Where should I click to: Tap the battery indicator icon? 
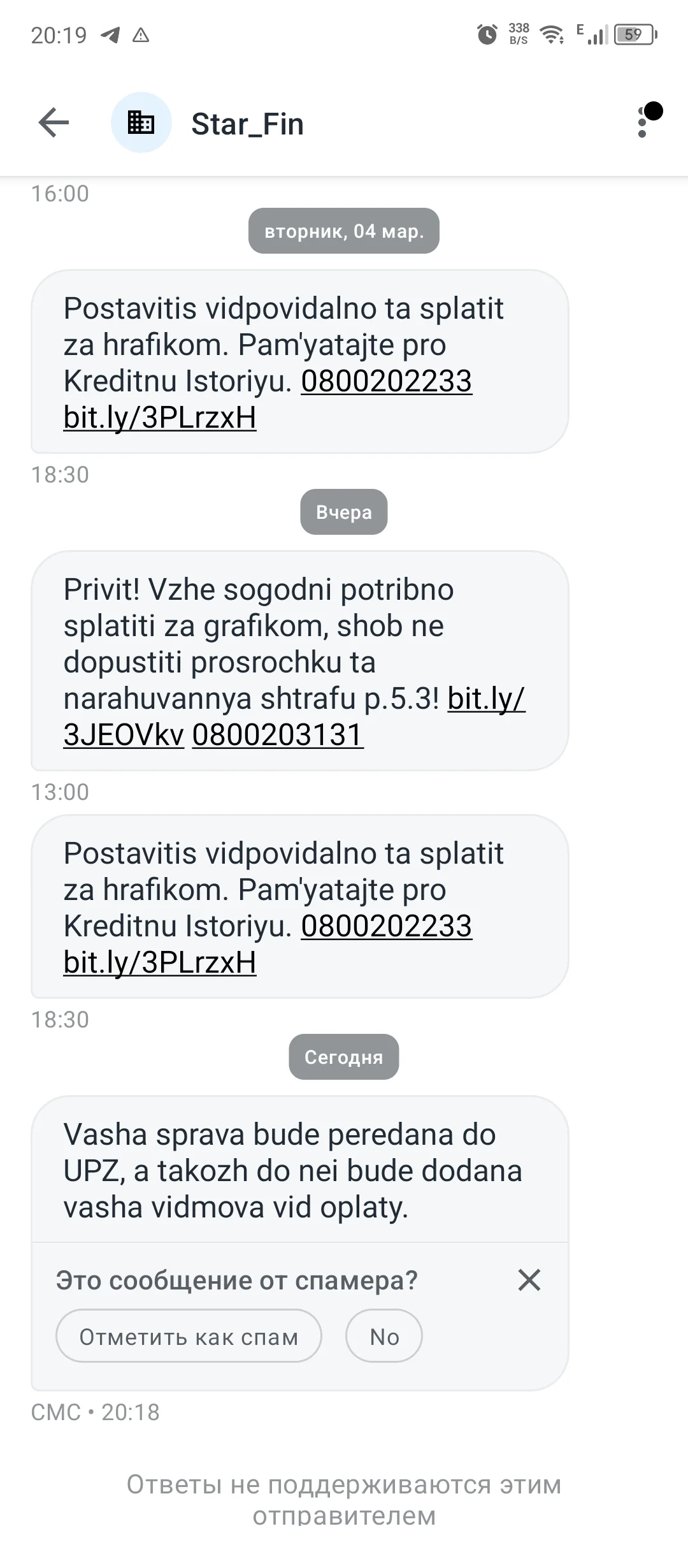point(634,34)
